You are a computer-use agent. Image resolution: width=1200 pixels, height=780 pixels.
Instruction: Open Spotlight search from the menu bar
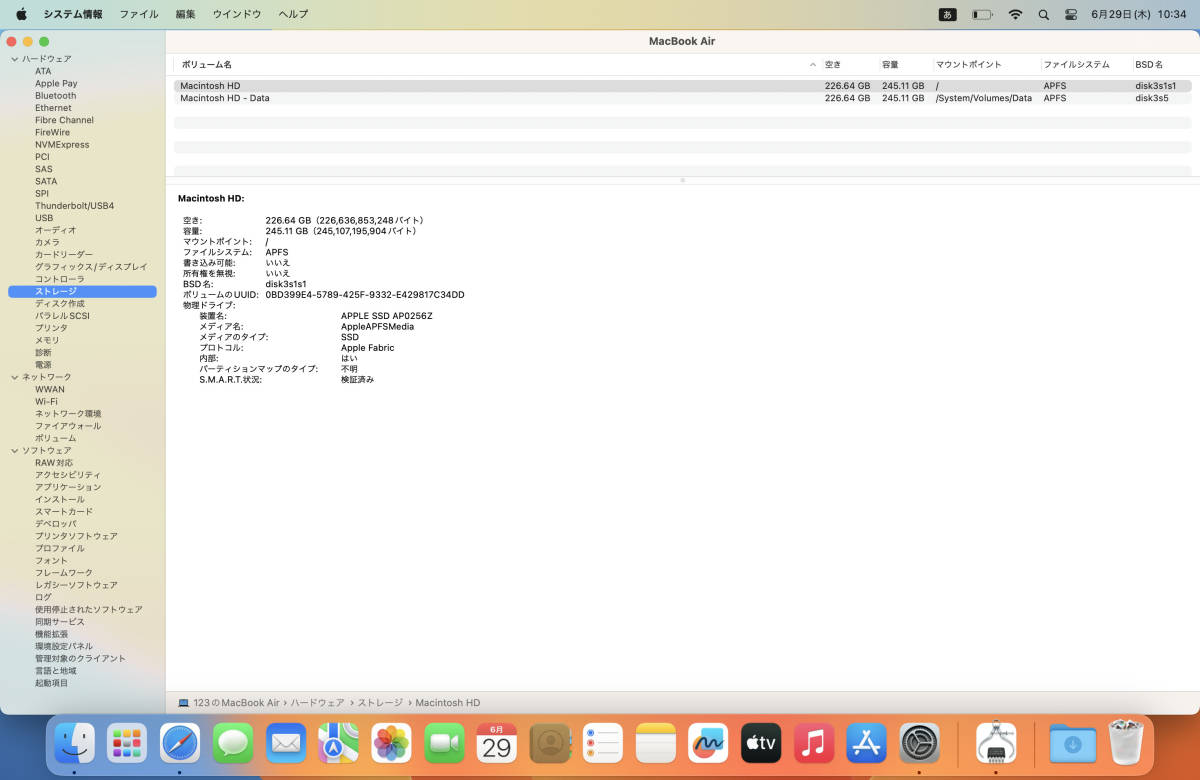coord(1043,14)
